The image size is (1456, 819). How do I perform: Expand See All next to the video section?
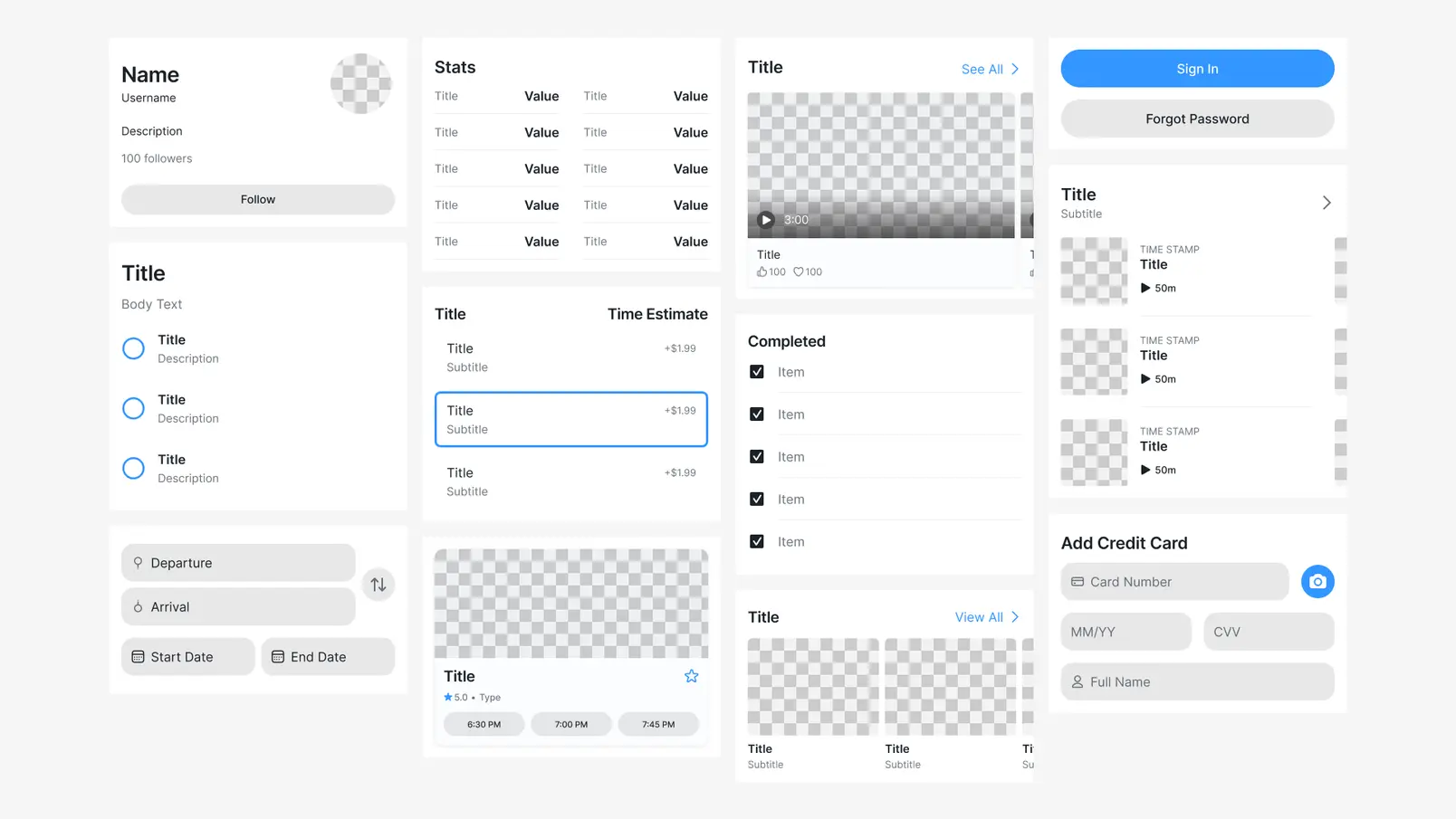click(x=983, y=69)
